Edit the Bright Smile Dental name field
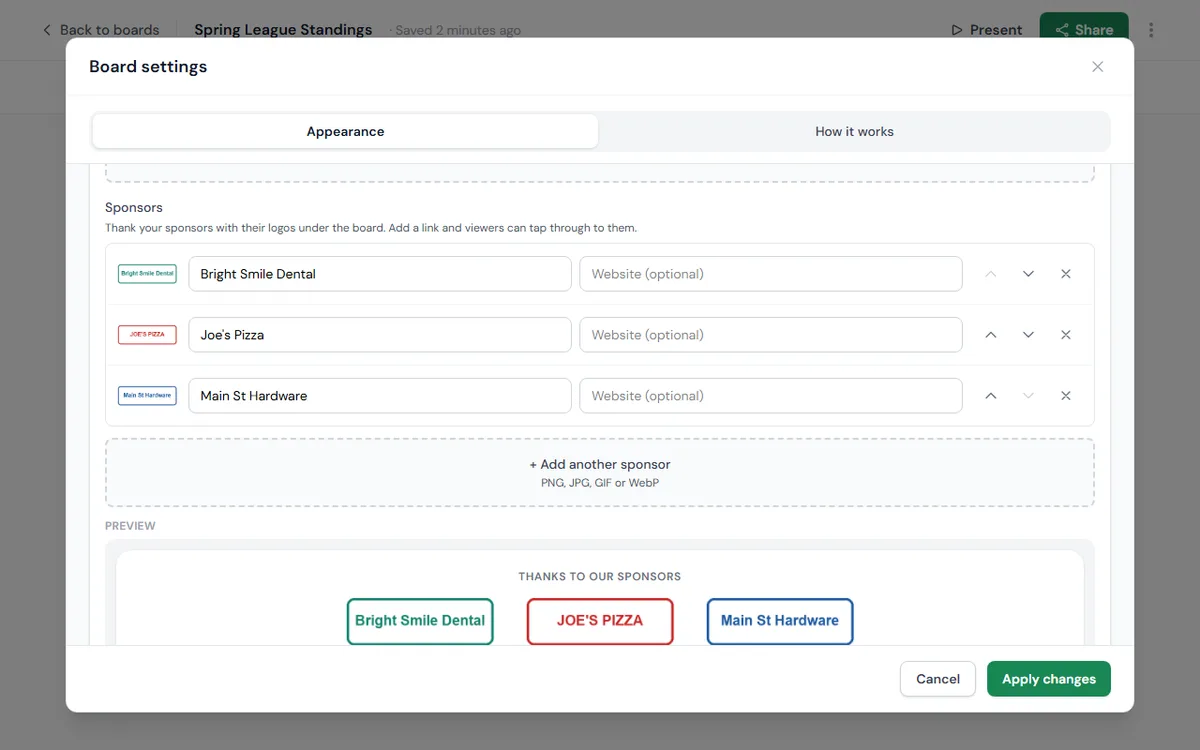 (x=380, y=274)
